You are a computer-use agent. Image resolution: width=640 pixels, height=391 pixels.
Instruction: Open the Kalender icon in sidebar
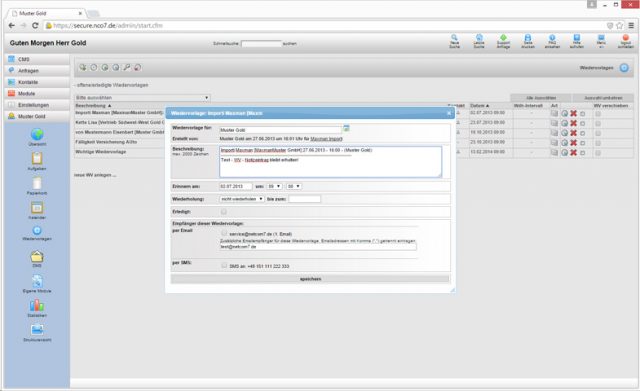[x=37, y=208]
